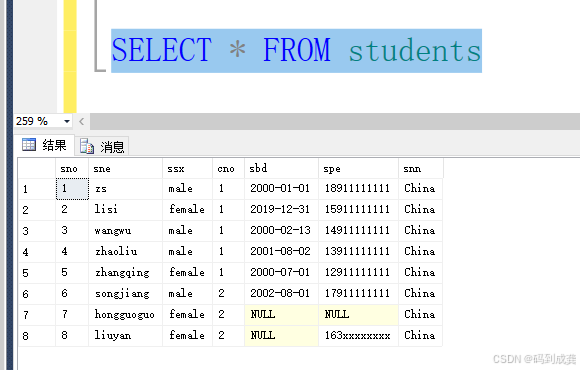Select the snn column header
The height and width of the screenshot is (370, 580).
pos(421,169)
